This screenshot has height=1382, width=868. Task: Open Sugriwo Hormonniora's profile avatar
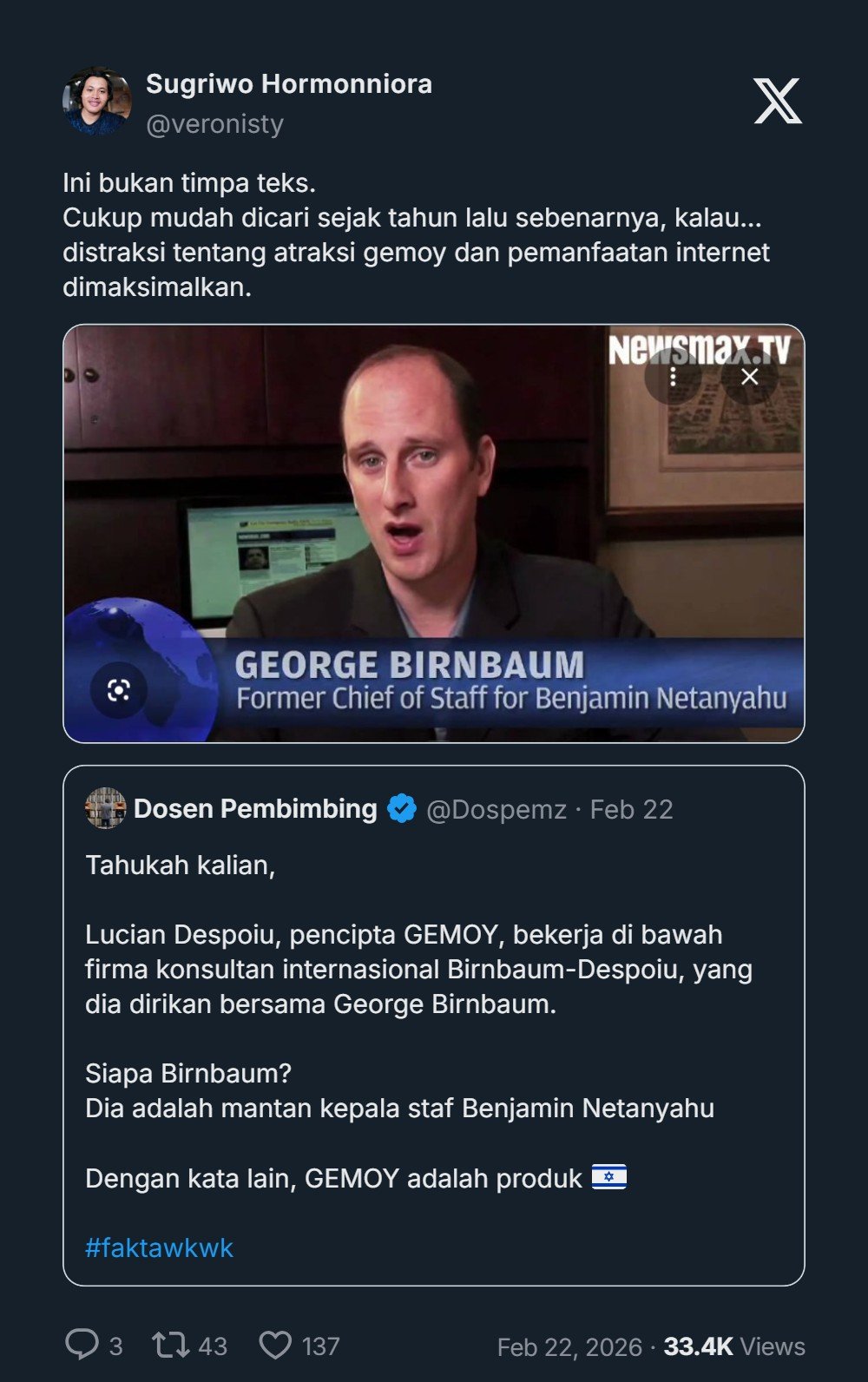click(x=97, y=102)
